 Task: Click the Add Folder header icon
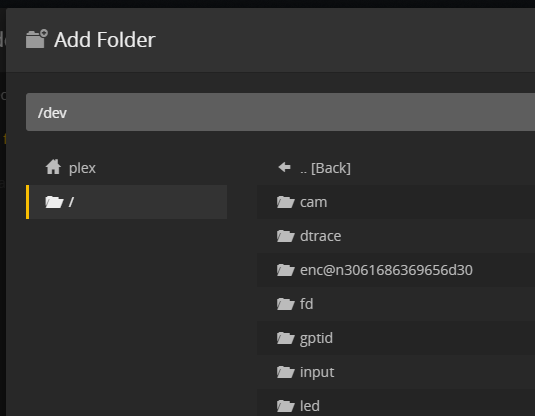click(x=37, y=39)
